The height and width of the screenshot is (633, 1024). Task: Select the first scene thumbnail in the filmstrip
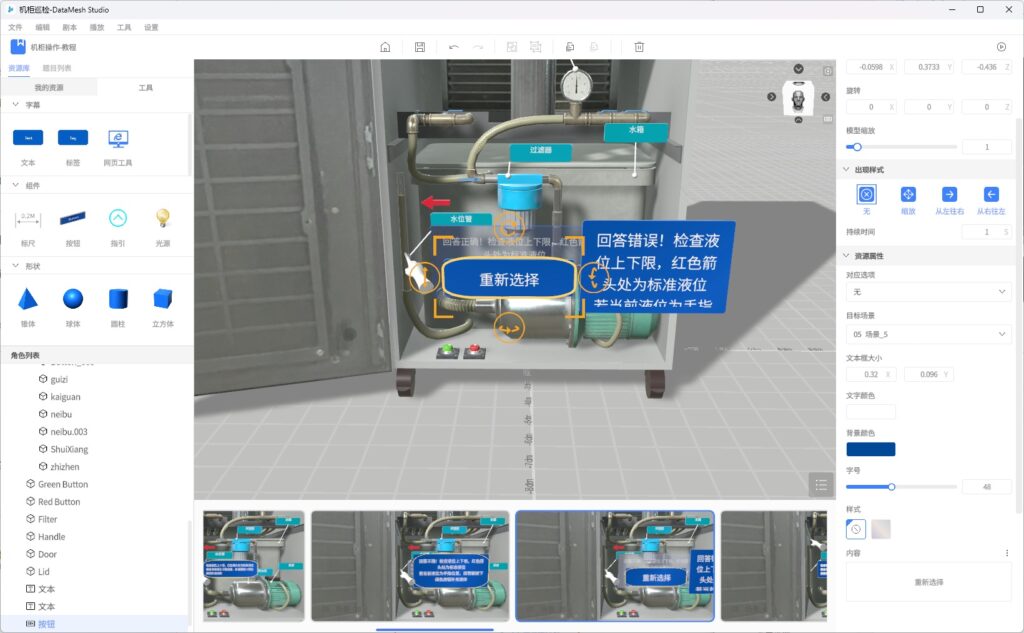pos(253,565)
